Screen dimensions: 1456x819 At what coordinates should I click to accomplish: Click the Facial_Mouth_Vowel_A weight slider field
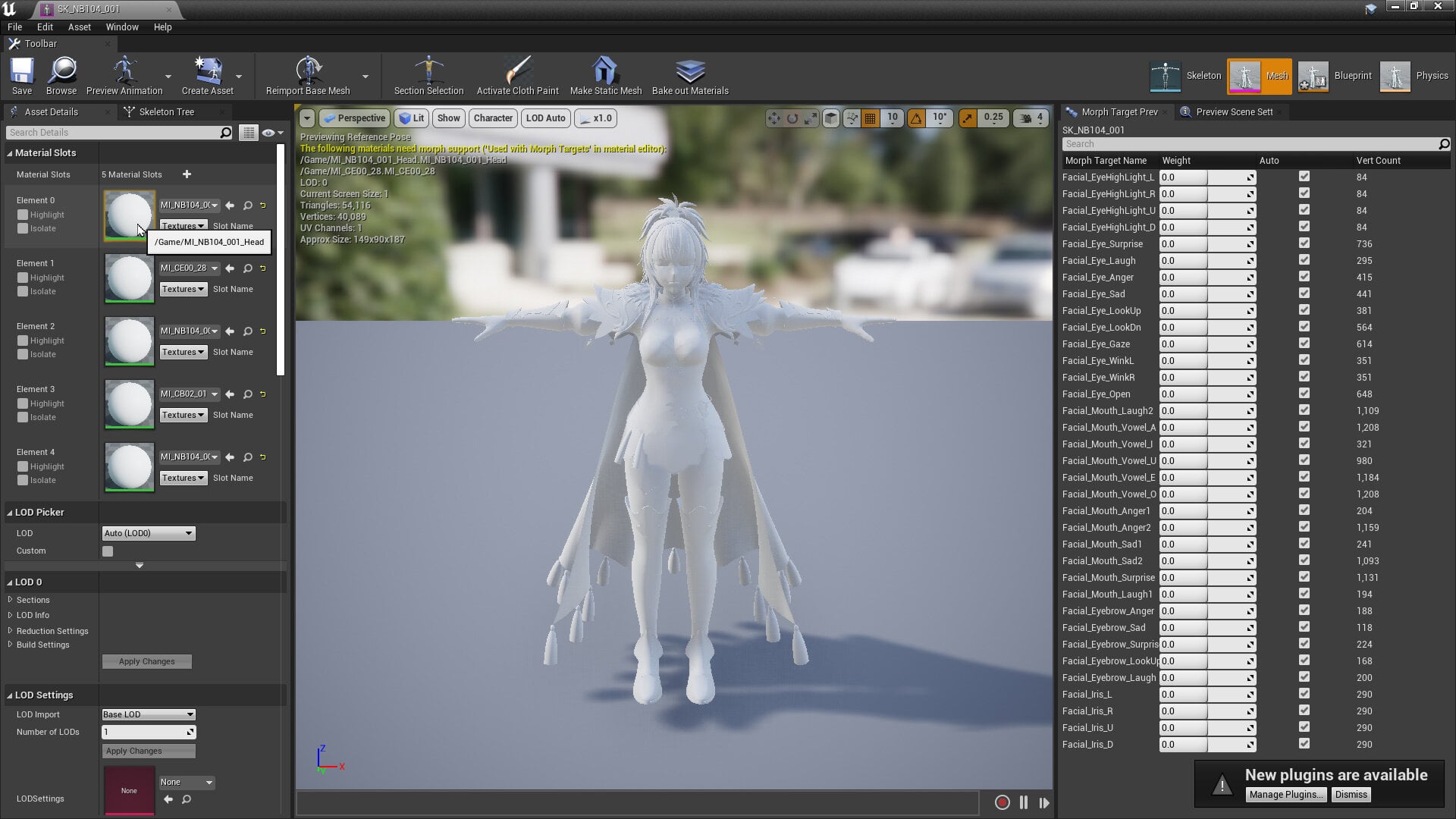(x=1207, y=427)
